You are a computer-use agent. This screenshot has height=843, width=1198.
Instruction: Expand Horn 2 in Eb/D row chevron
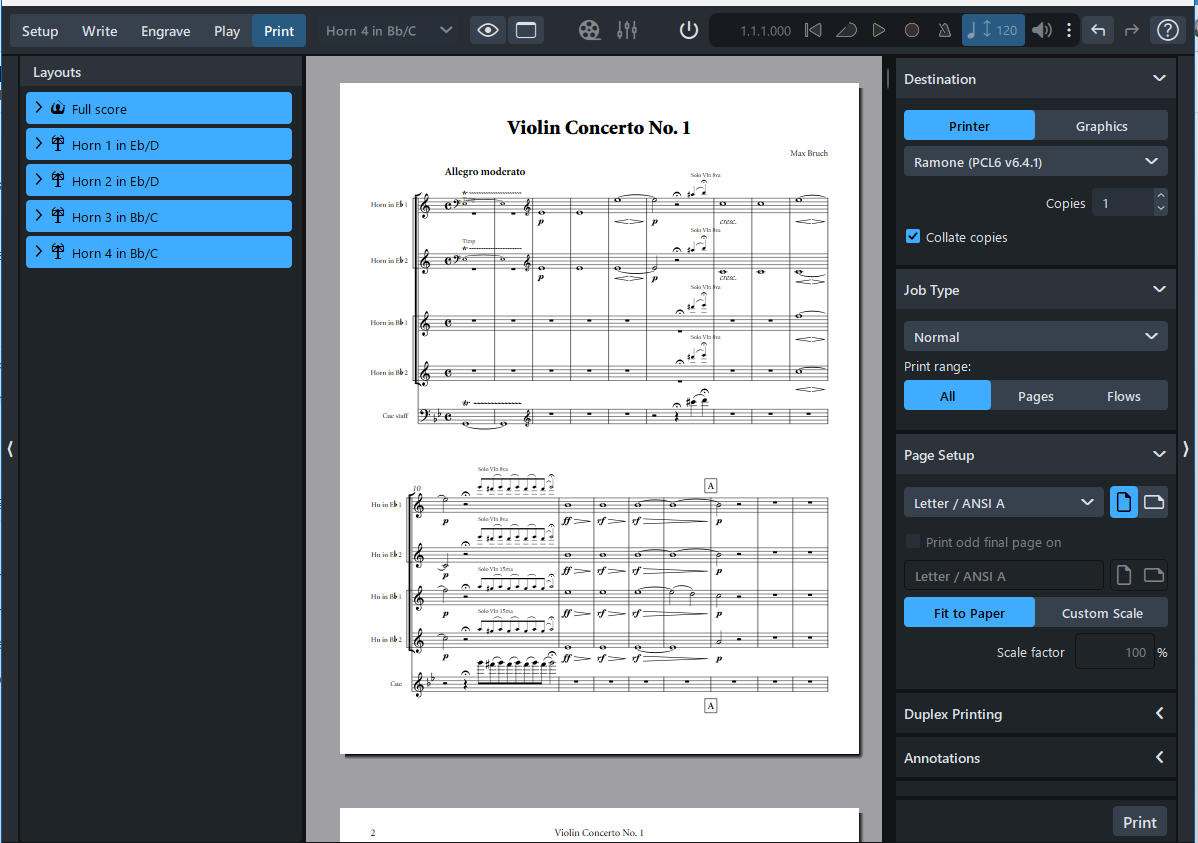click(38, 180)
